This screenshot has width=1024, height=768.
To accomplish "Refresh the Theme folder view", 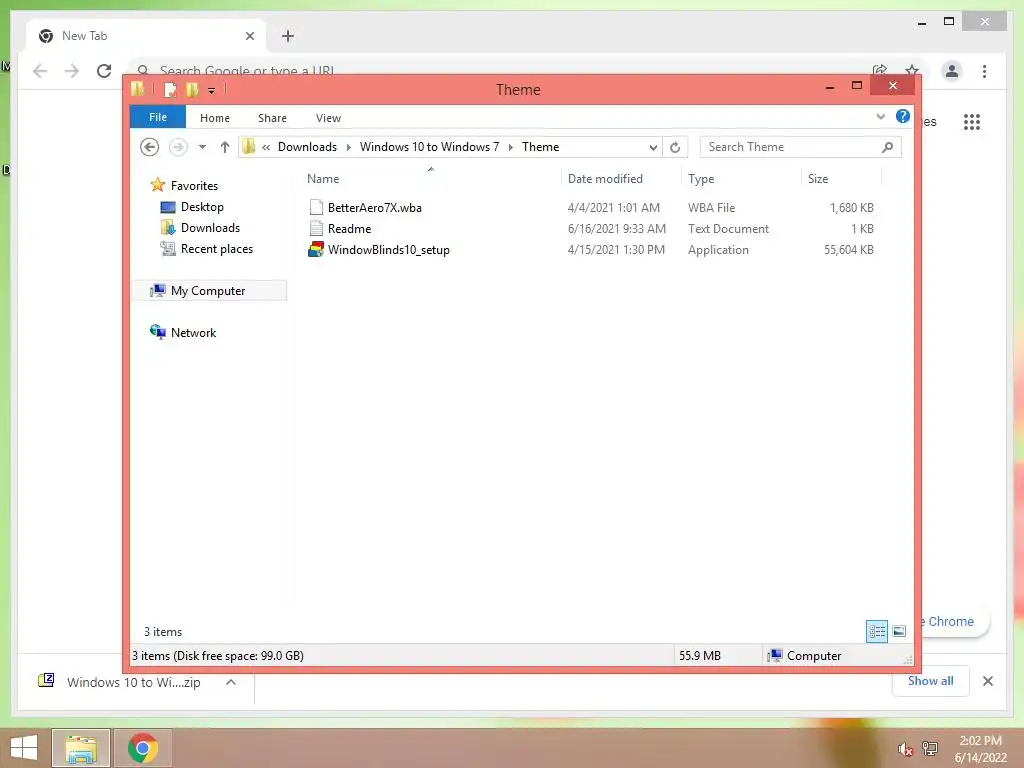I will click(675, 148).
